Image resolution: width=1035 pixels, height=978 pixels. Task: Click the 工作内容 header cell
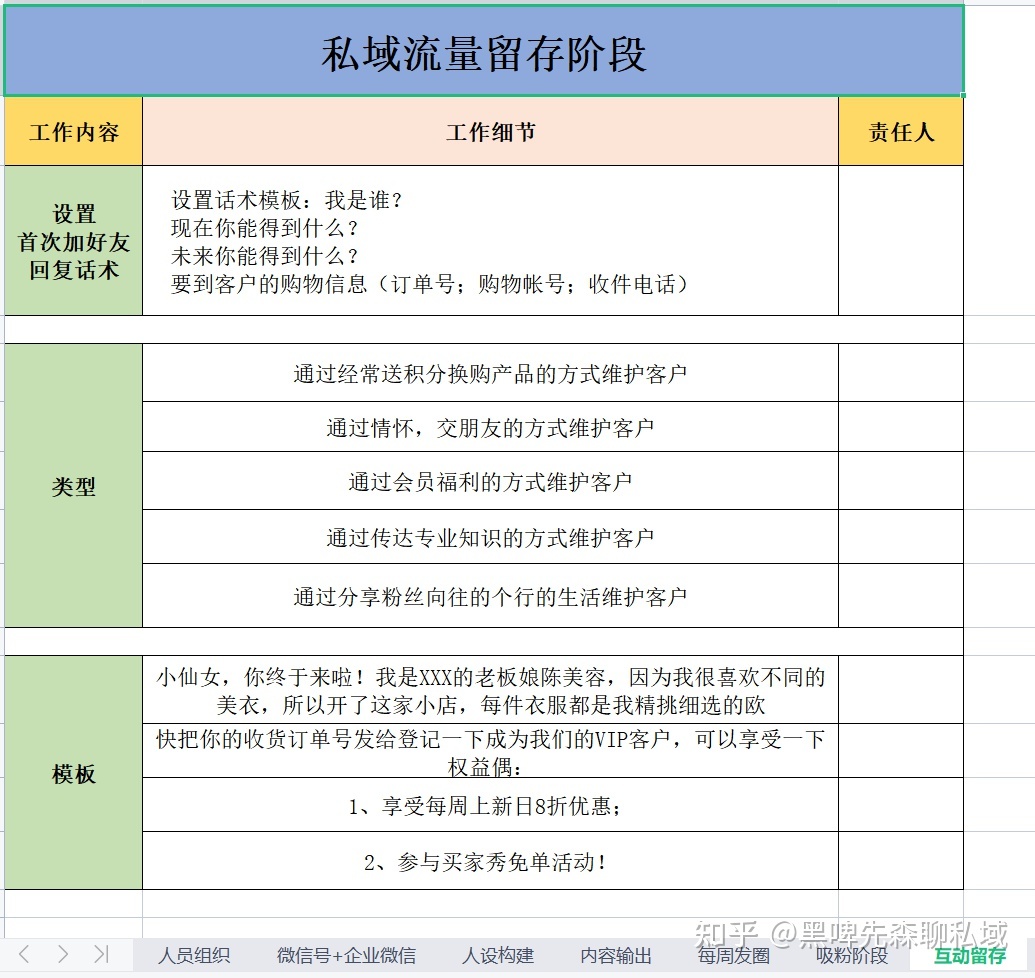pyautogui.click(x=74, y=132)
